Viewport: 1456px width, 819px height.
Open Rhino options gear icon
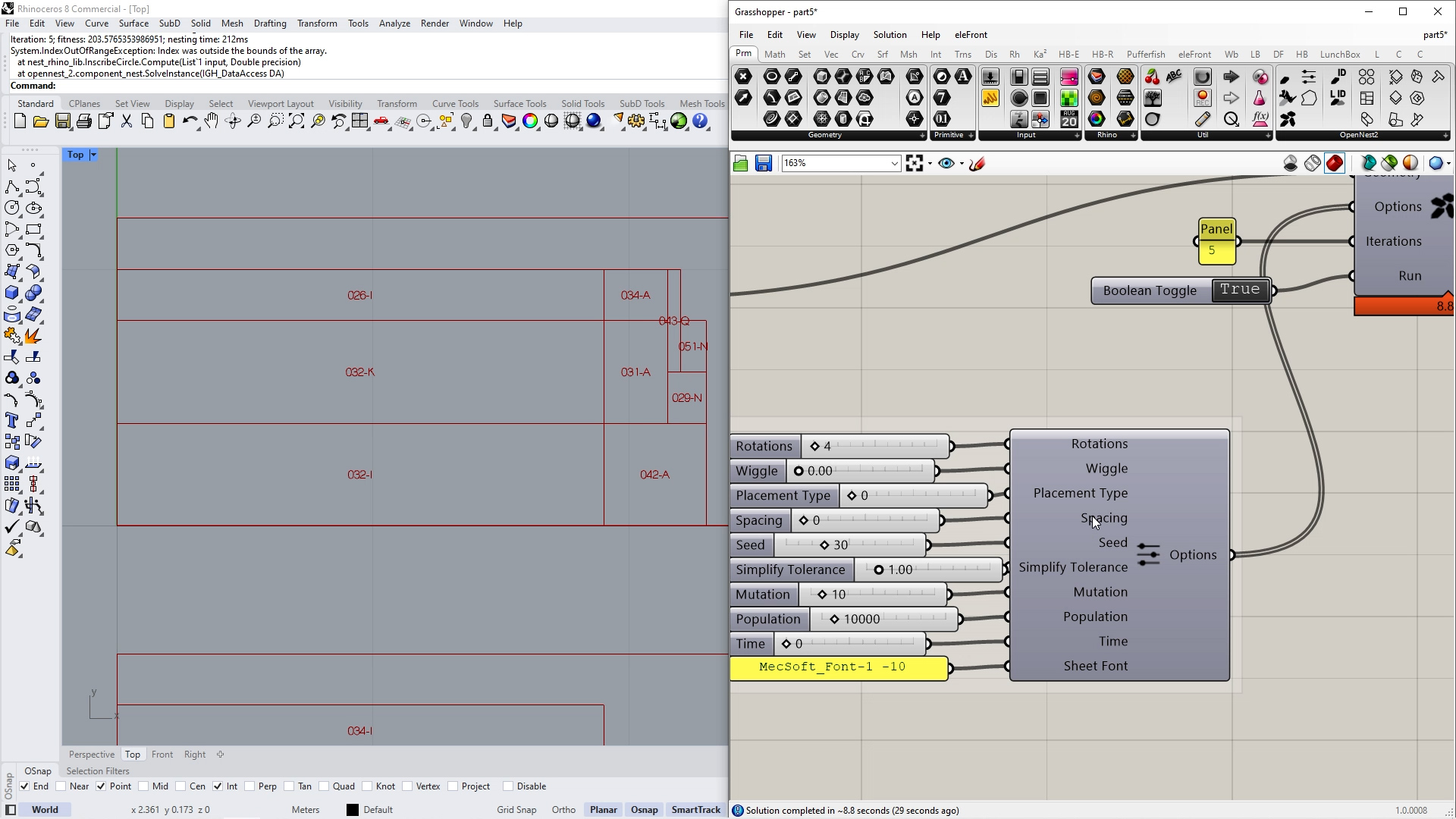point(636,121)
